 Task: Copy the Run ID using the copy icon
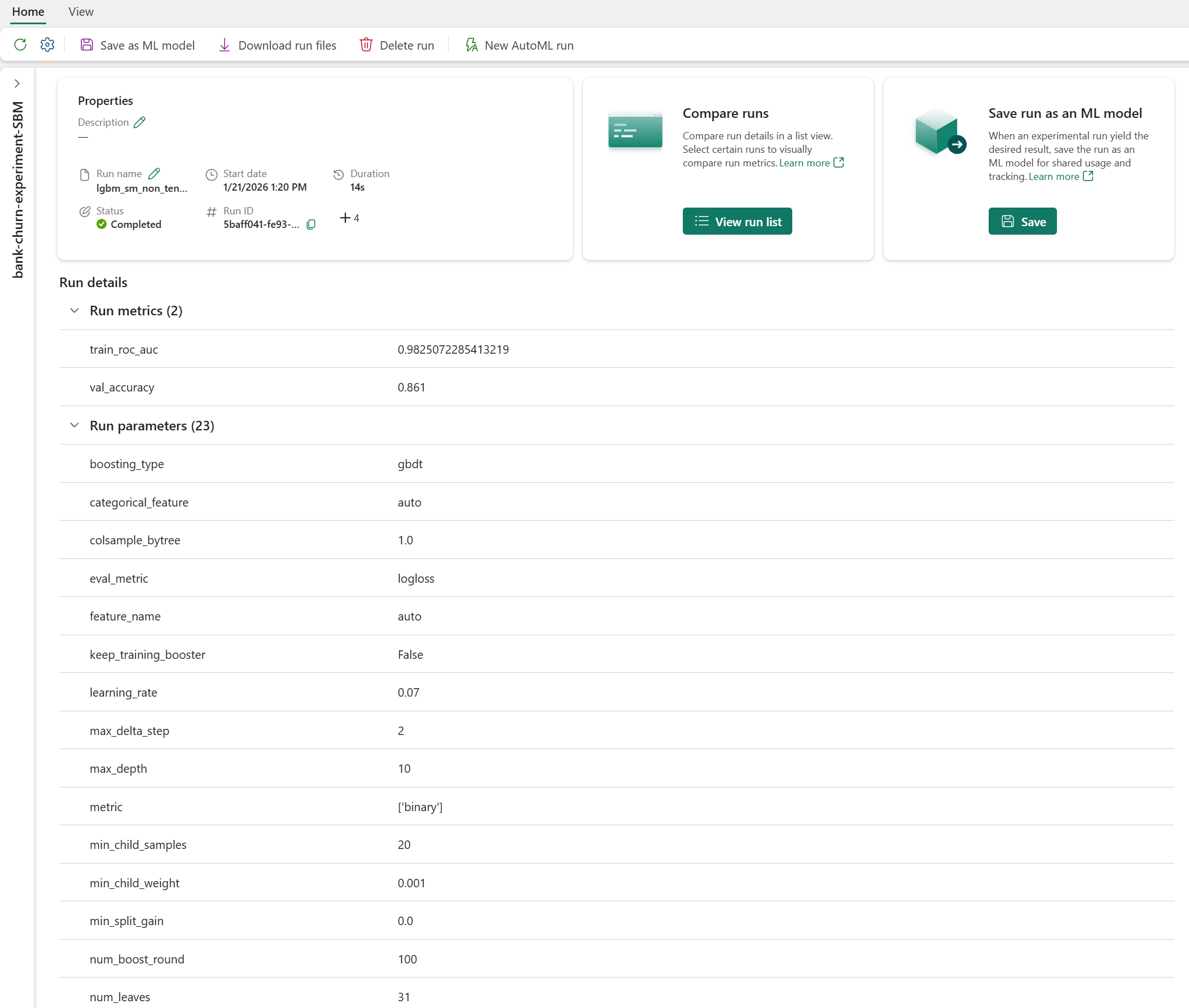tap(310, 224)
